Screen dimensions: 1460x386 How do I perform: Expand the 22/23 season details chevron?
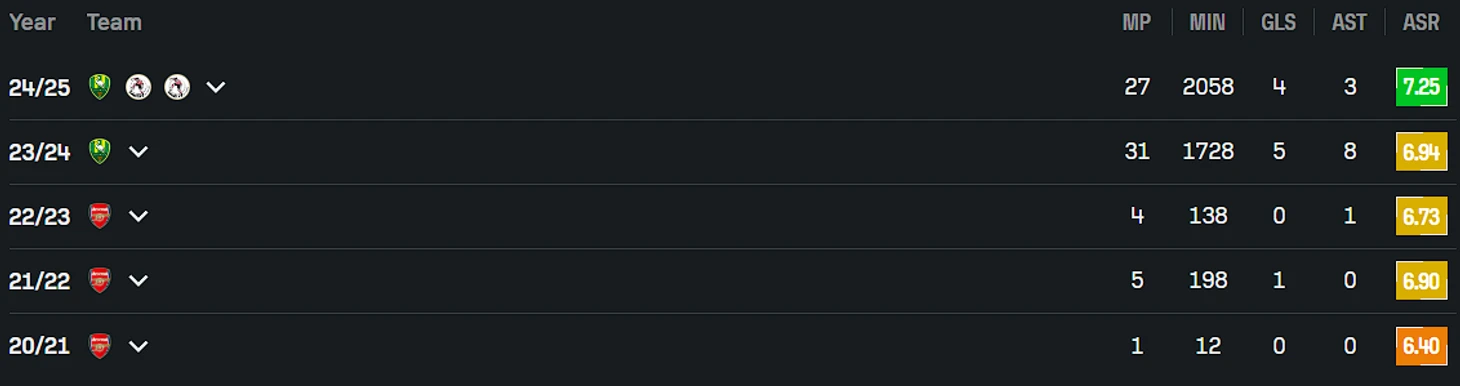point(138,217)
